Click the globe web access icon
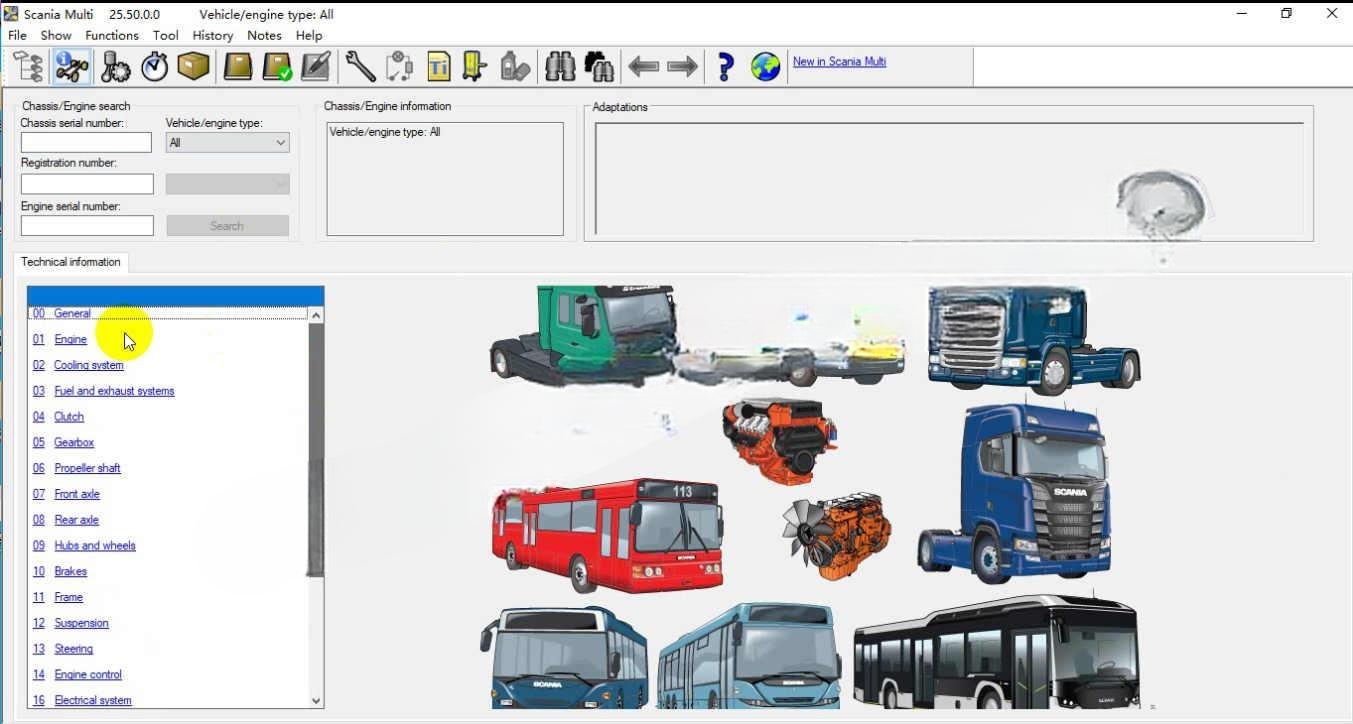 pos(764,65)
